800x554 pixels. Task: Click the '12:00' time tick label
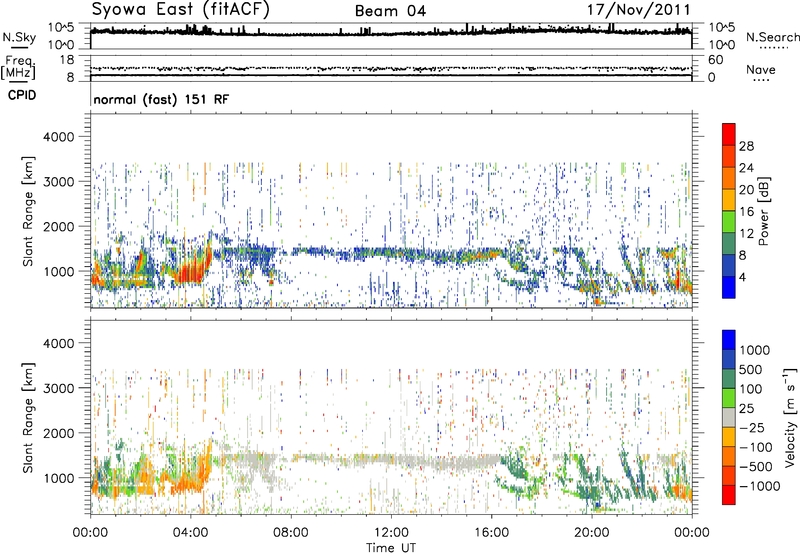tap(391, 533)
